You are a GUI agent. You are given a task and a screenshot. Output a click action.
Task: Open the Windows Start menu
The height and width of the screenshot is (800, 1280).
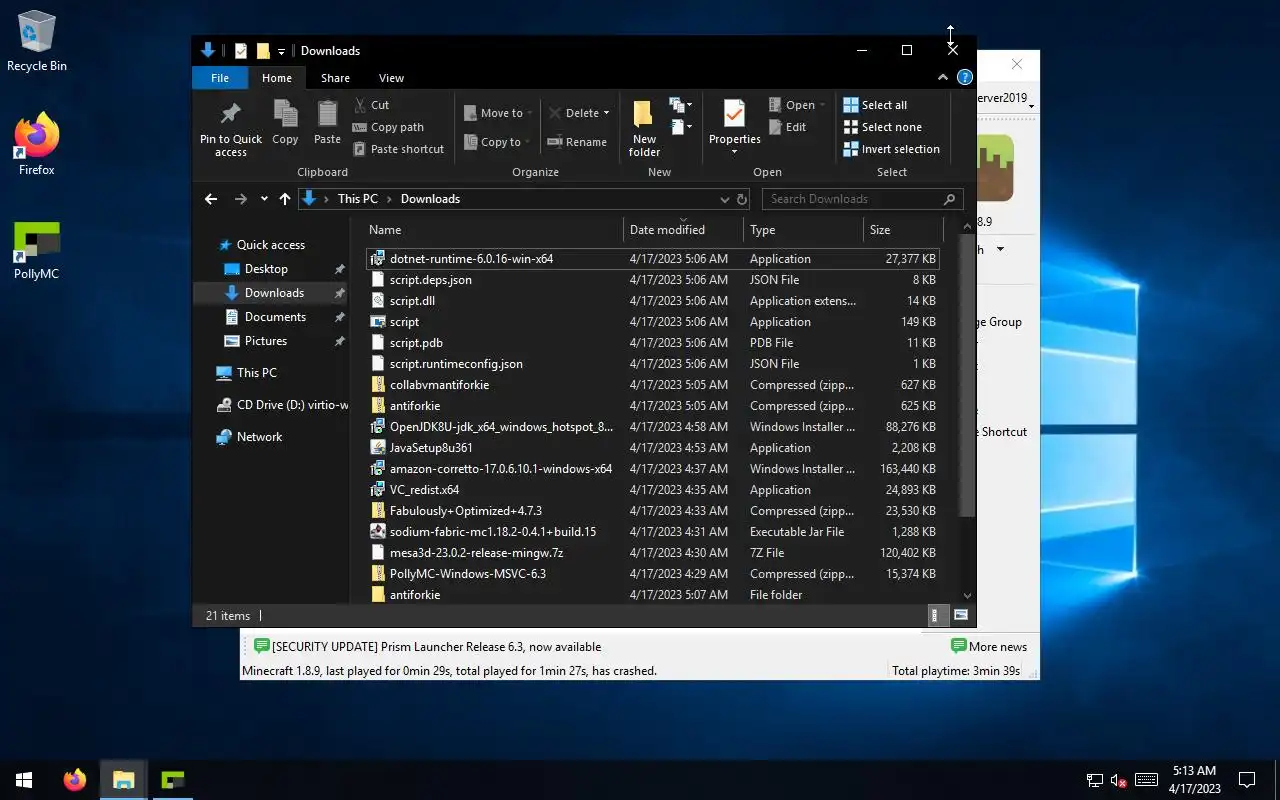pyautogui.click(x=24, y=780)
